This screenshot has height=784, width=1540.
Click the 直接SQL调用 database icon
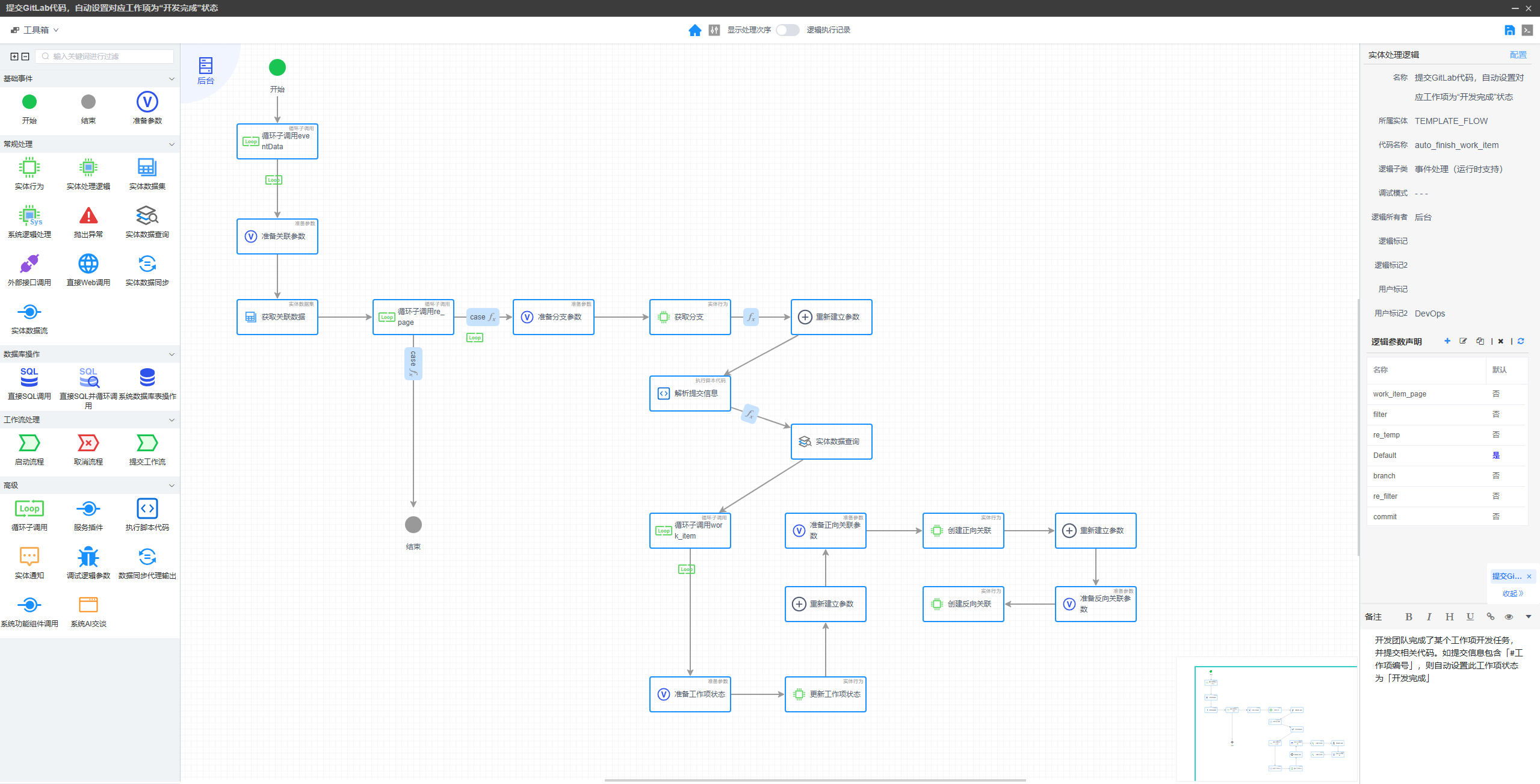click(x=29, y=377)
